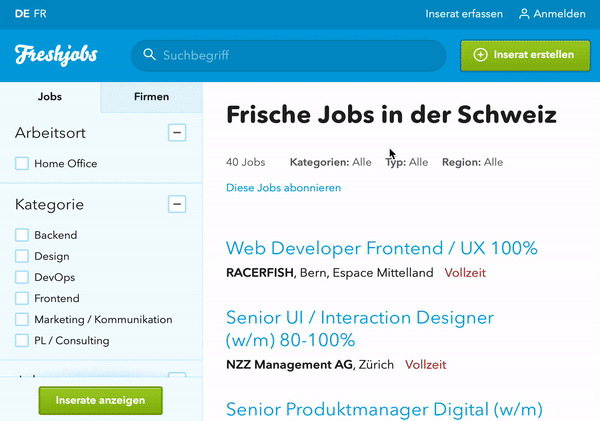Click the Freshjobs logo

[56, 55]
